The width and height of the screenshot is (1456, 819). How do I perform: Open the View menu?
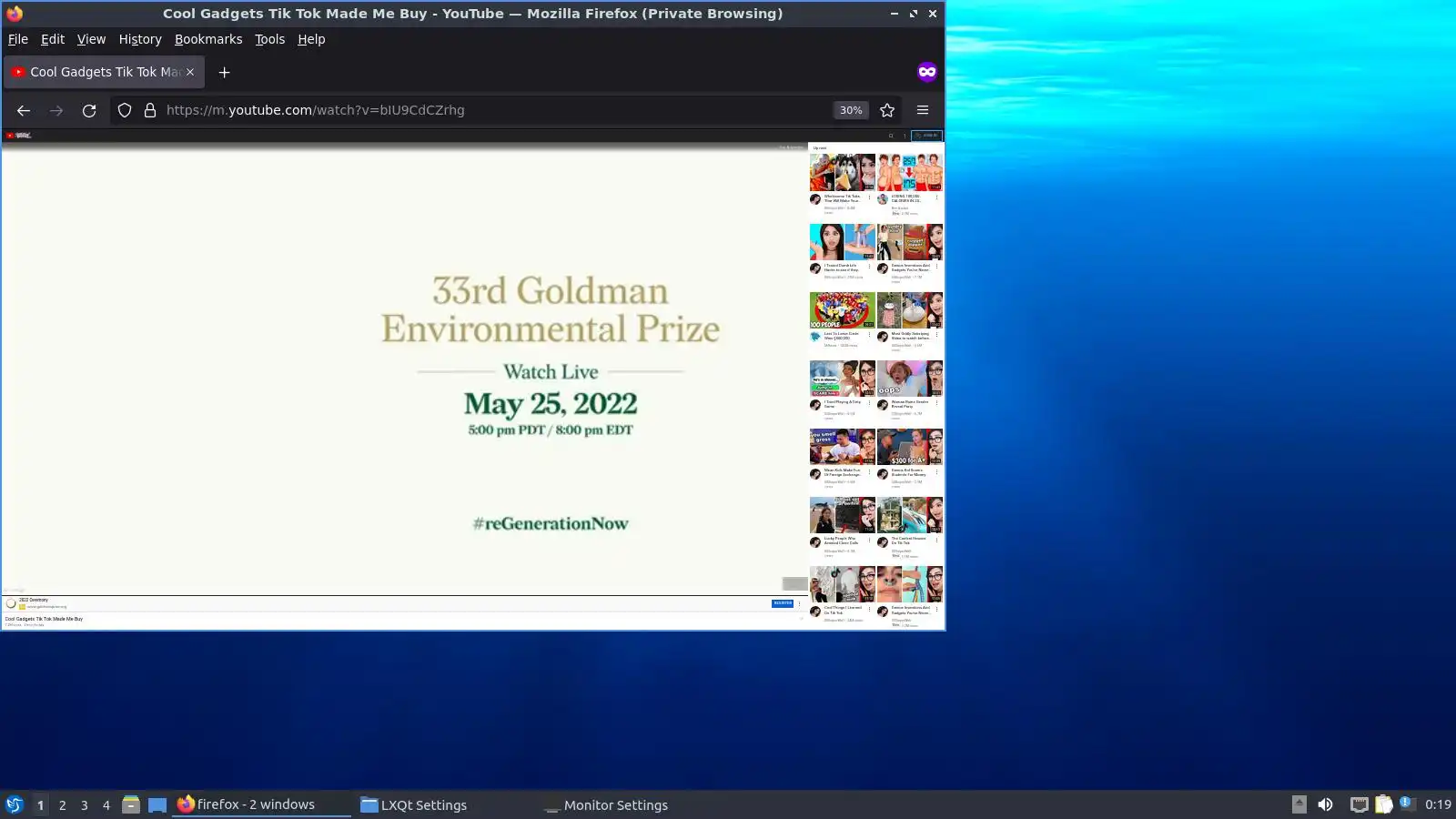91,39
